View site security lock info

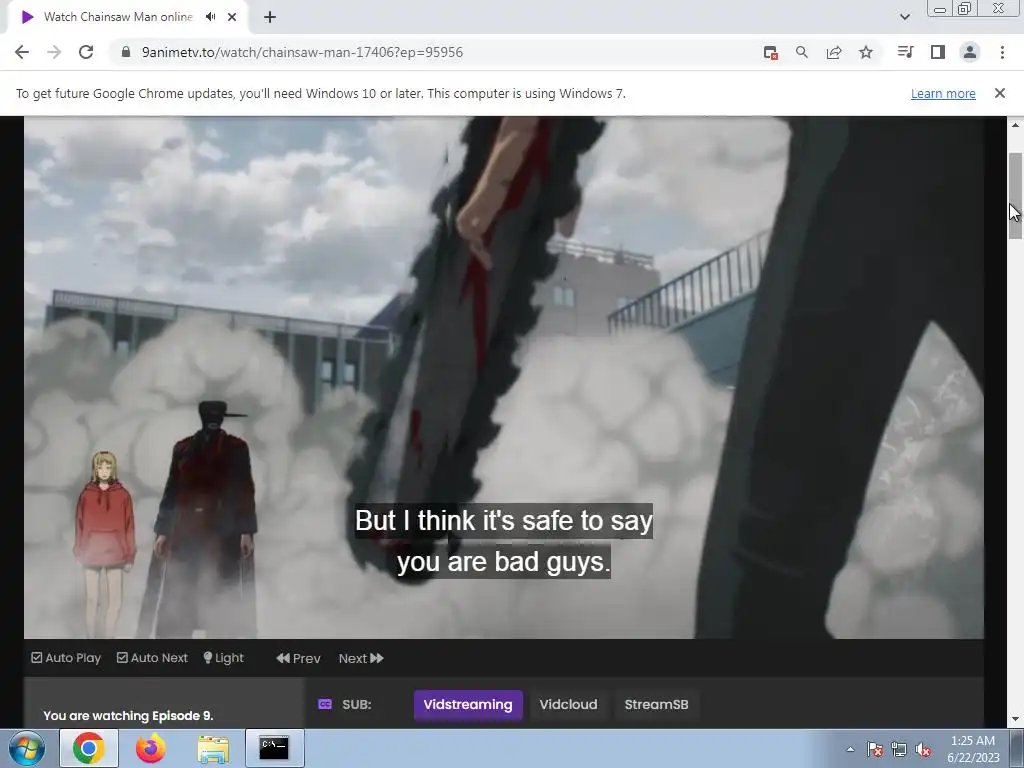(x=126, y=52)
